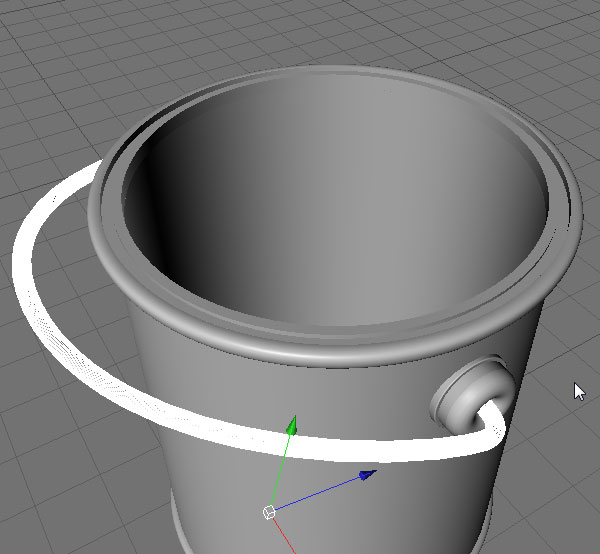Click the green Y-axis arrow handle
The height and width of the screenshot is (554, 600).
pos(292,425)
